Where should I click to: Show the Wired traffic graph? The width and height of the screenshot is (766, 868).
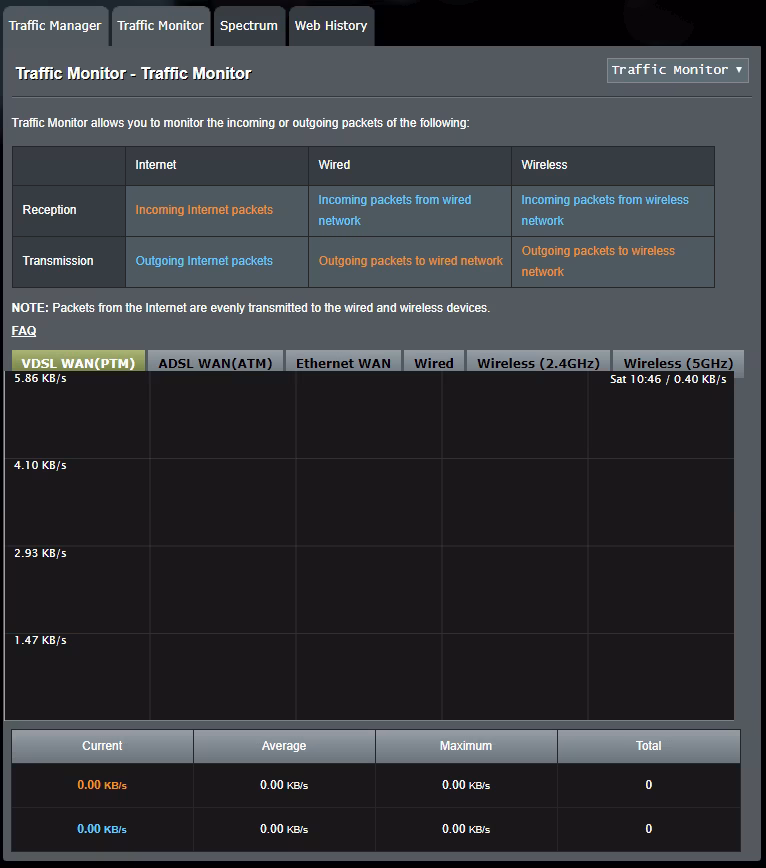[x=434, y=363]
